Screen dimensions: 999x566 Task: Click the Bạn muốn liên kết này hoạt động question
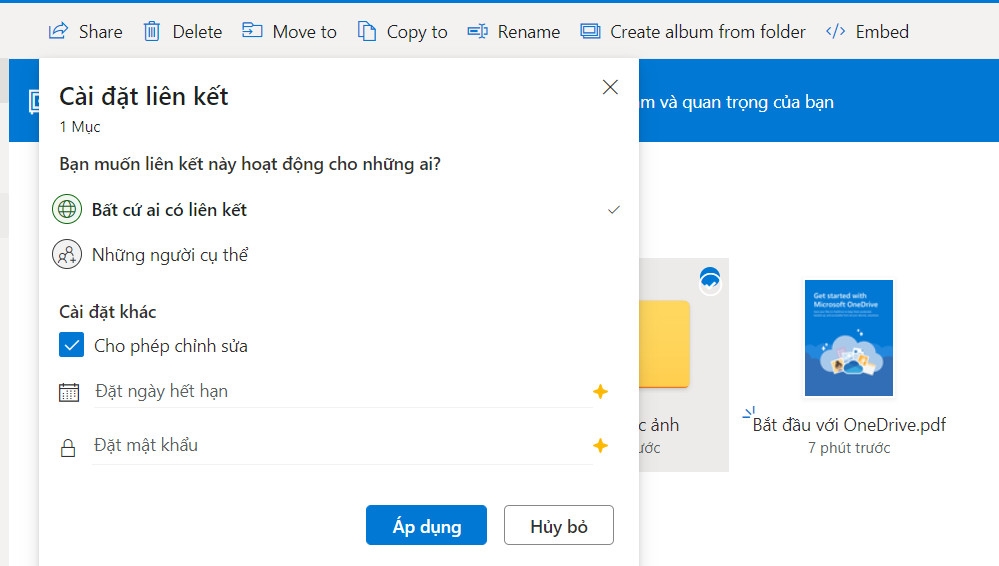(250, 164)
